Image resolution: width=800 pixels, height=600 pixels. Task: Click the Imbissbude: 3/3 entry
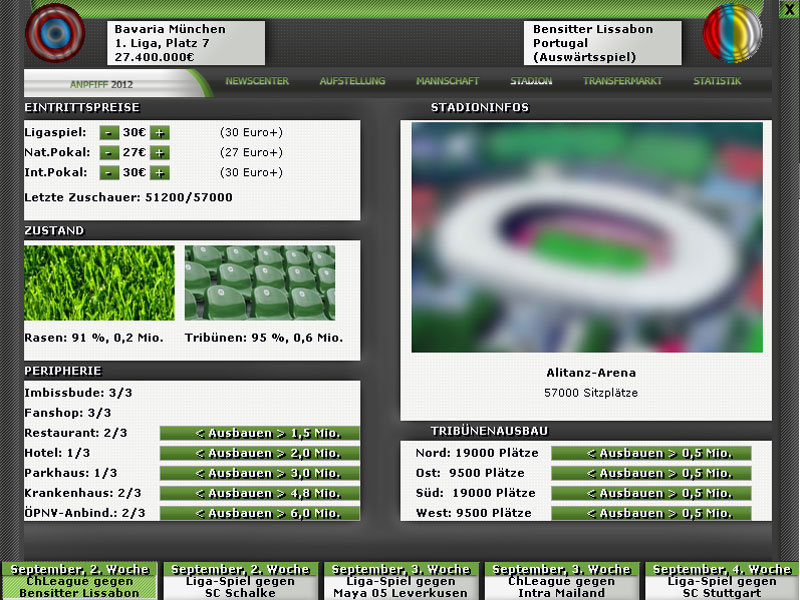point(78,393)
